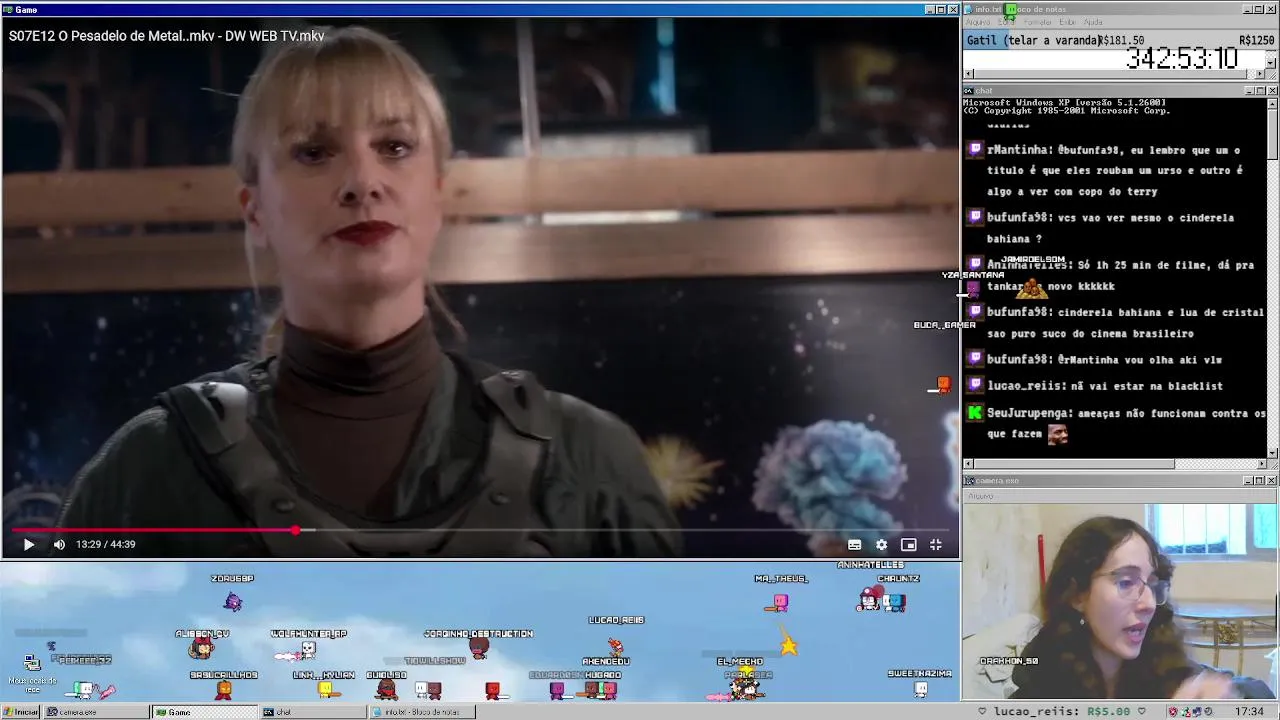Click the LUCAO_REIIS avatar character
Image resolution: width=1280 pixels, height=720 pixels.
(615, 645)
